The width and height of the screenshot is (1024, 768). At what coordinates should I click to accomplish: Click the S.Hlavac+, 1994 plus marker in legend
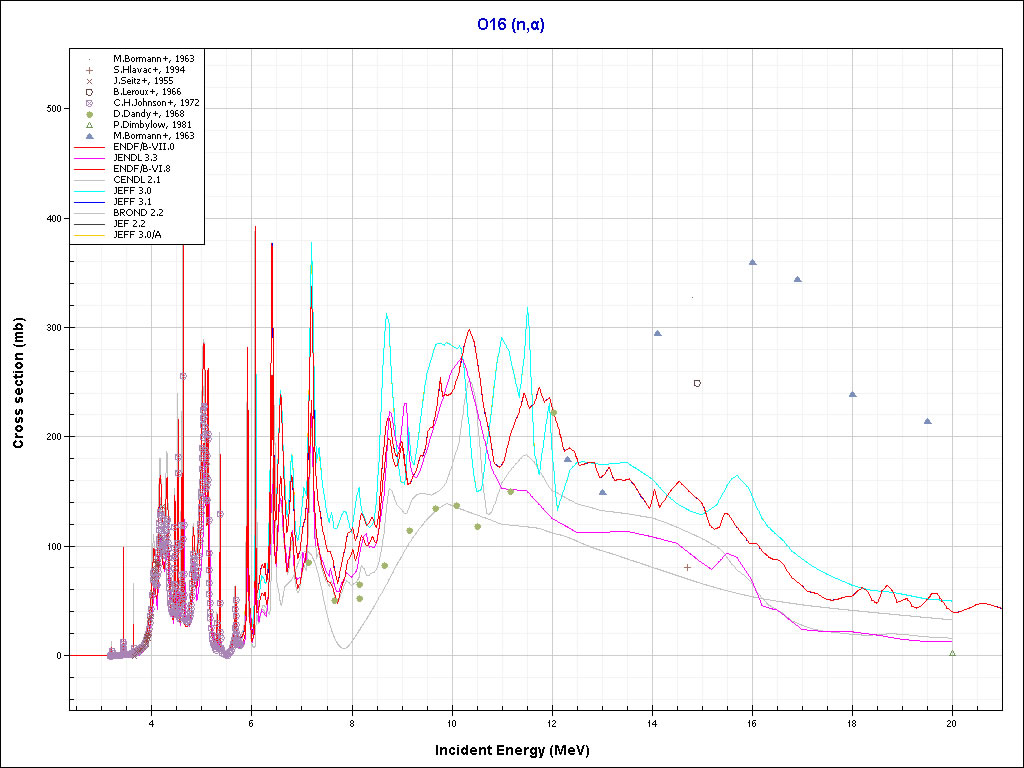pos(90,70)
